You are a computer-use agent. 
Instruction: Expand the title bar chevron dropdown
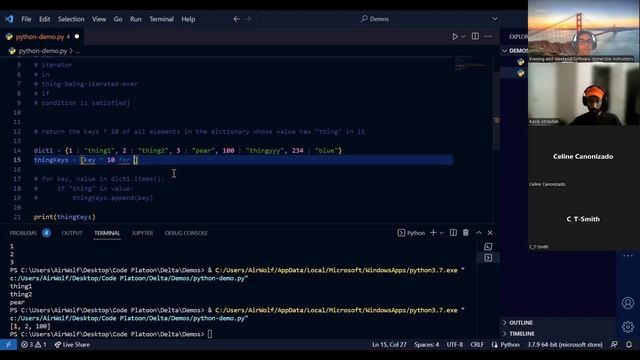pos(495,19)
